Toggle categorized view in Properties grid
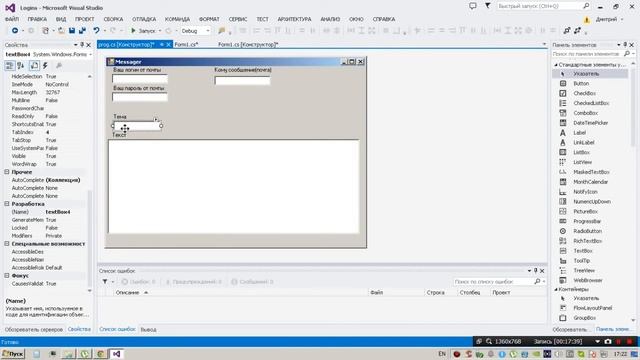 tap(9, 65)
